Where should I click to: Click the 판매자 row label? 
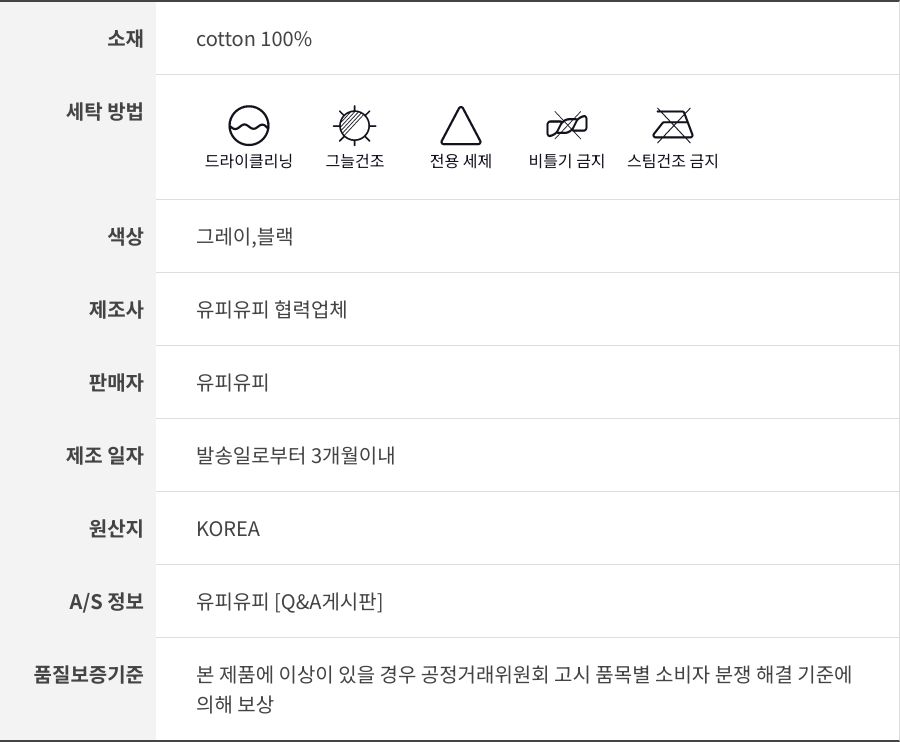(x=116, y=383)
